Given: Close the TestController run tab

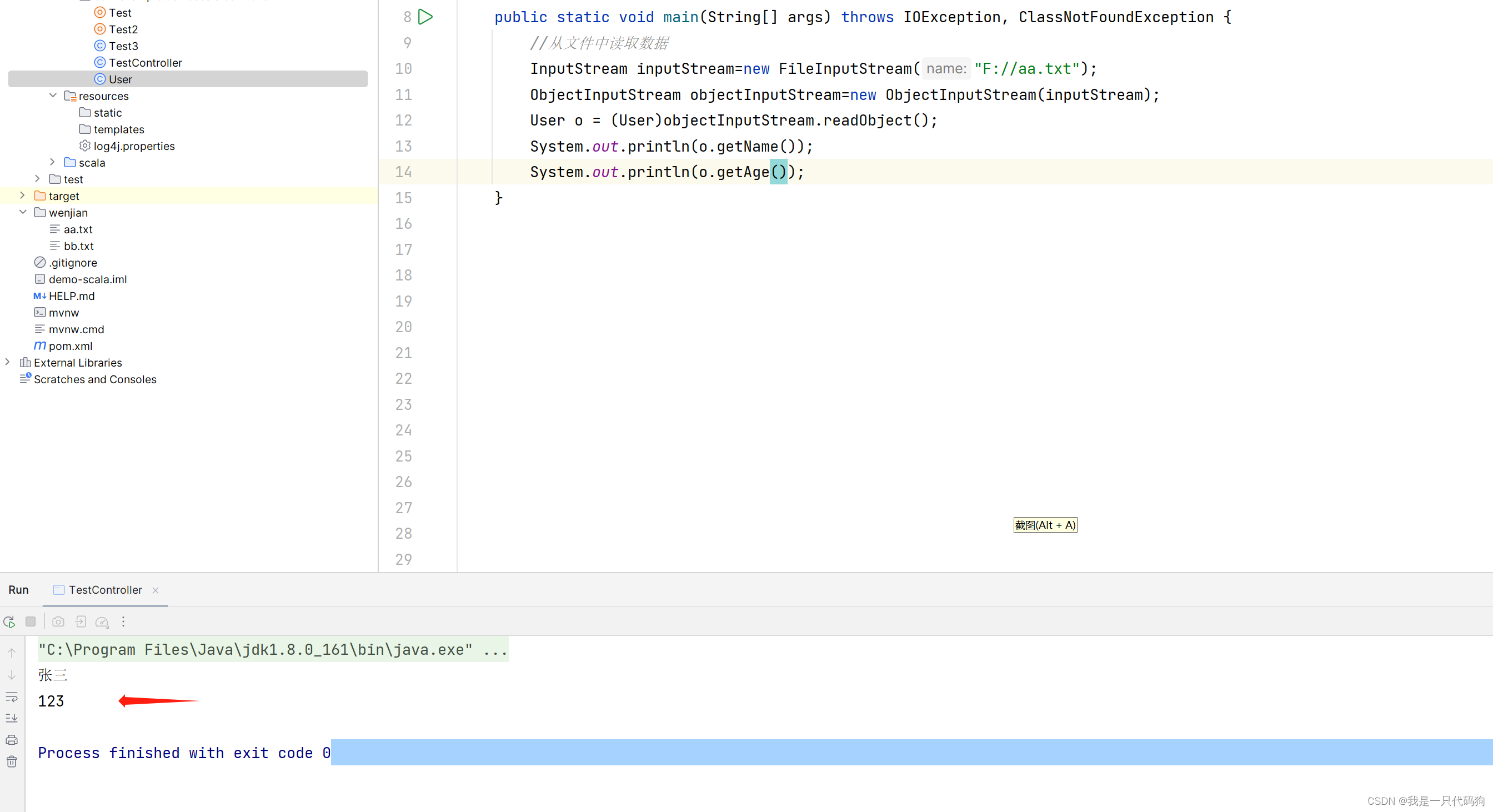Looking at the screenshot, I should point(156,590).
